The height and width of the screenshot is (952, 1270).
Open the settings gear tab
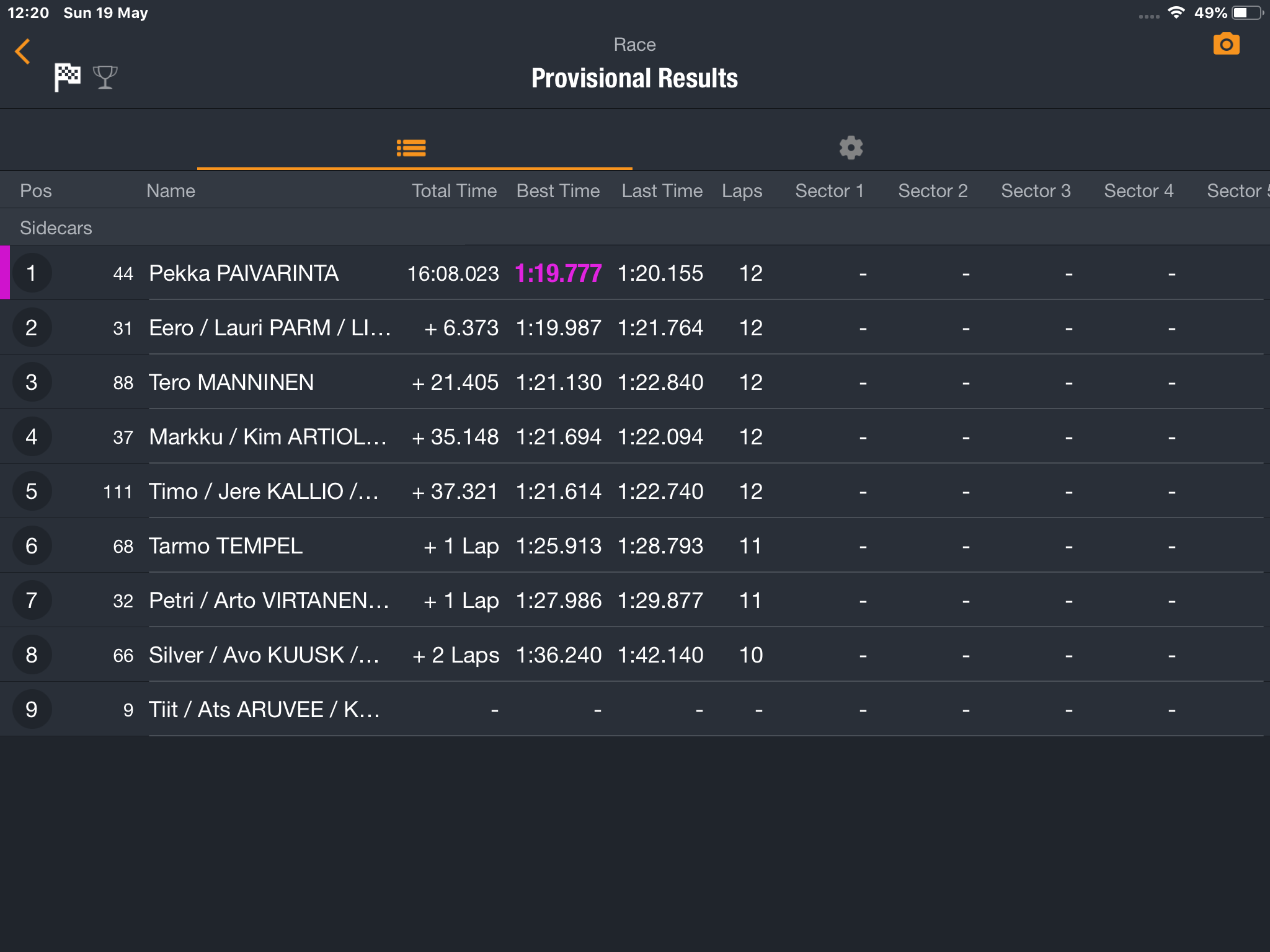[851, 148]
